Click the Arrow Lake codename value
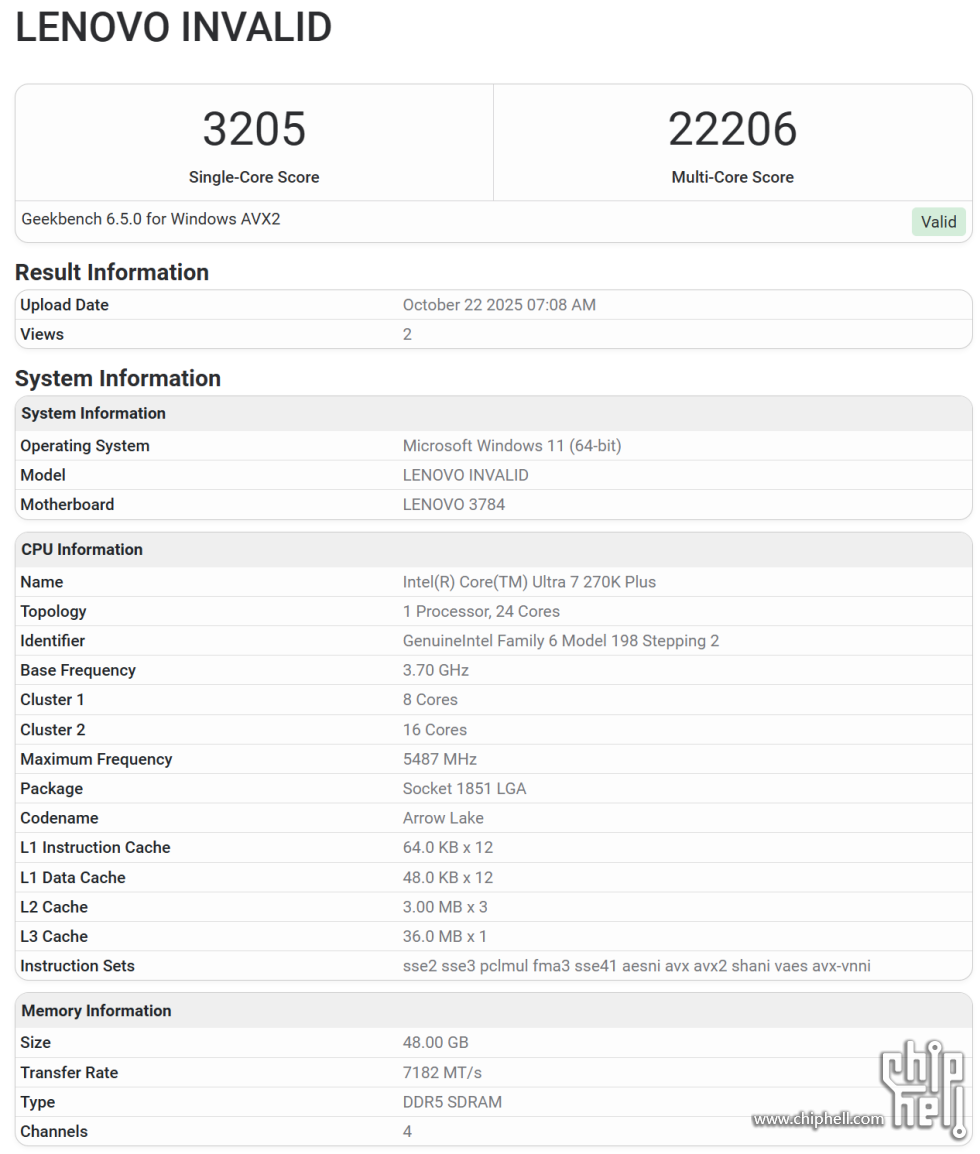 coord(443,818)
